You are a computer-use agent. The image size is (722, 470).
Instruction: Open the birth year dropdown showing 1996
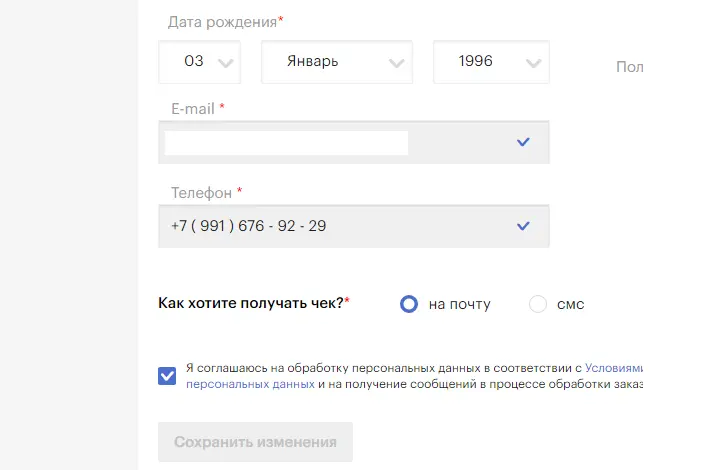(491, 62)
